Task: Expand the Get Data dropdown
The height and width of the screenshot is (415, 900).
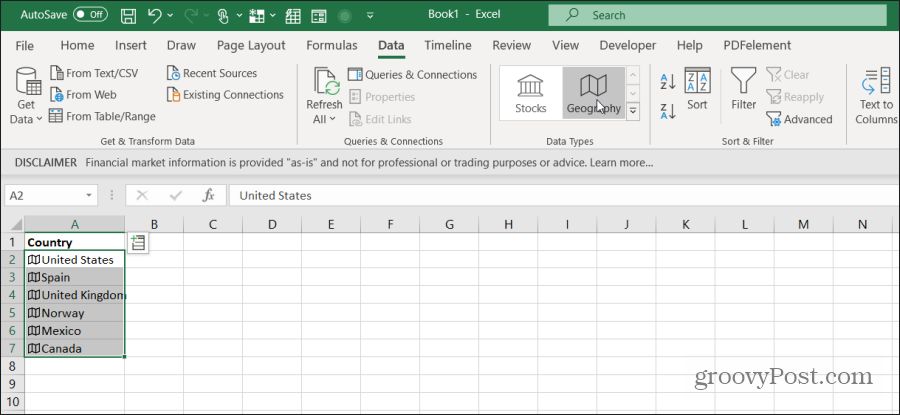Action: click(26, 97)
